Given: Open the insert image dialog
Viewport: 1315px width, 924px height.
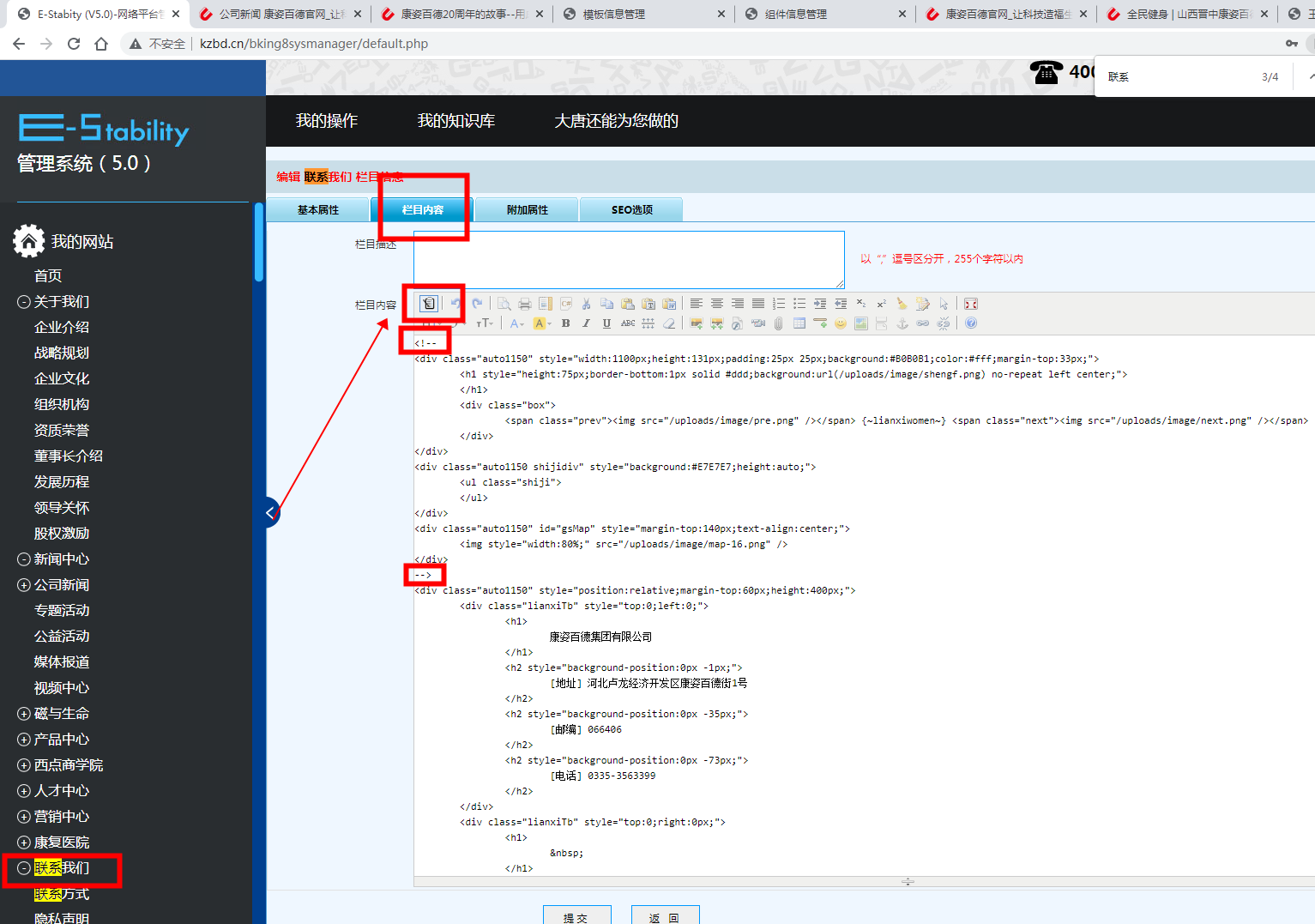Looking at the screenshot, I should tap(696, 323).
